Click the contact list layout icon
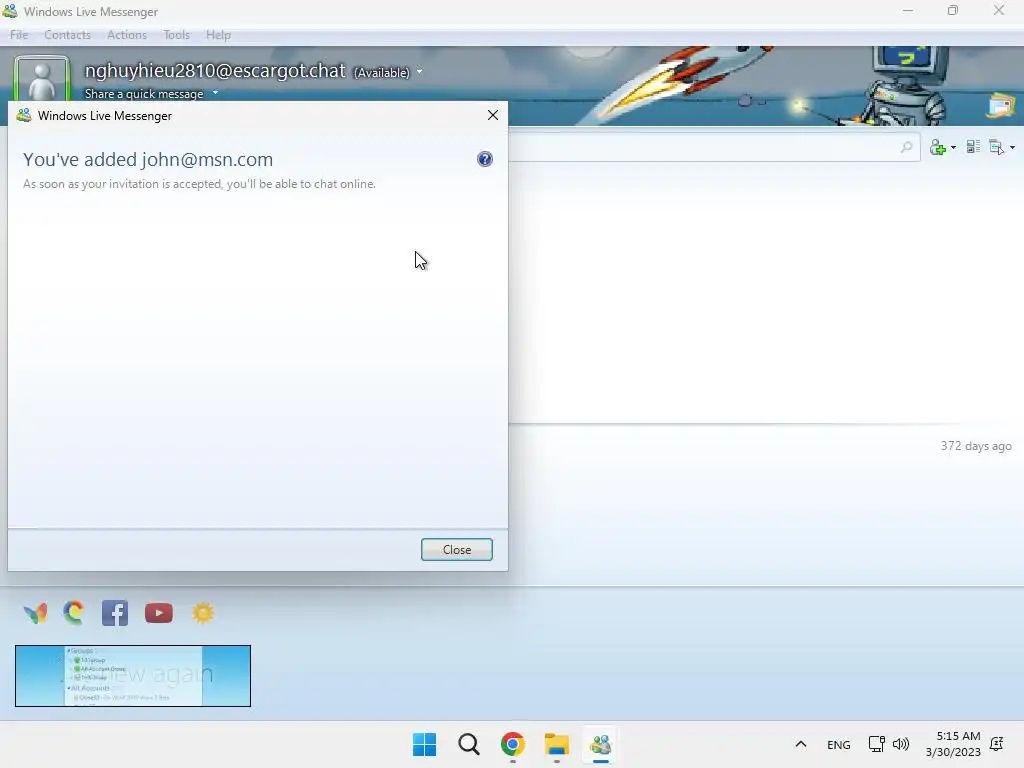This screenshot has height=768, width=1024. (973, 147)
